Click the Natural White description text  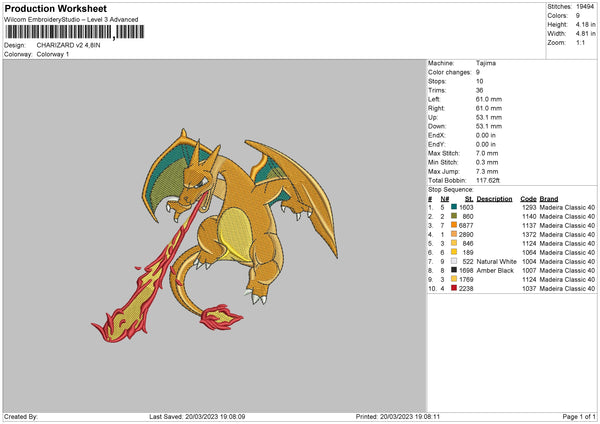pos(497,261)
